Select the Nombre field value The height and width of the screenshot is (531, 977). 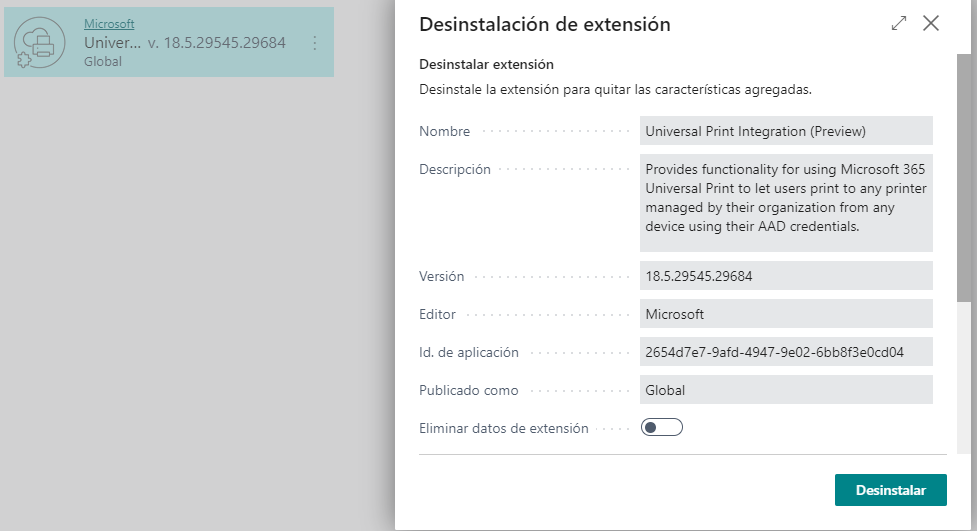(786, 131)
